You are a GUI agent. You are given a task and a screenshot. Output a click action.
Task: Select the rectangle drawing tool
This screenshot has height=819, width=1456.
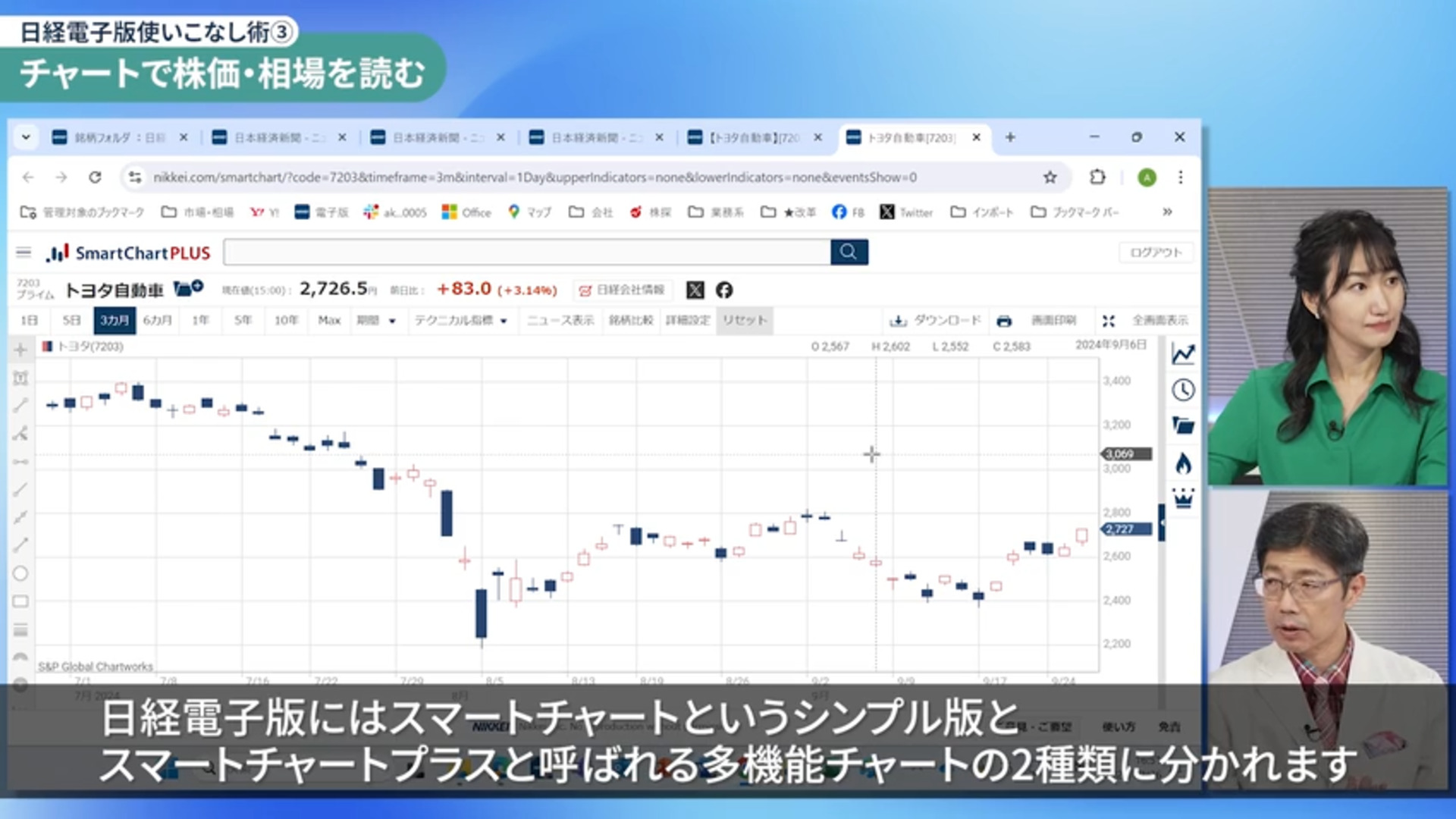click(x=21, y=601)
